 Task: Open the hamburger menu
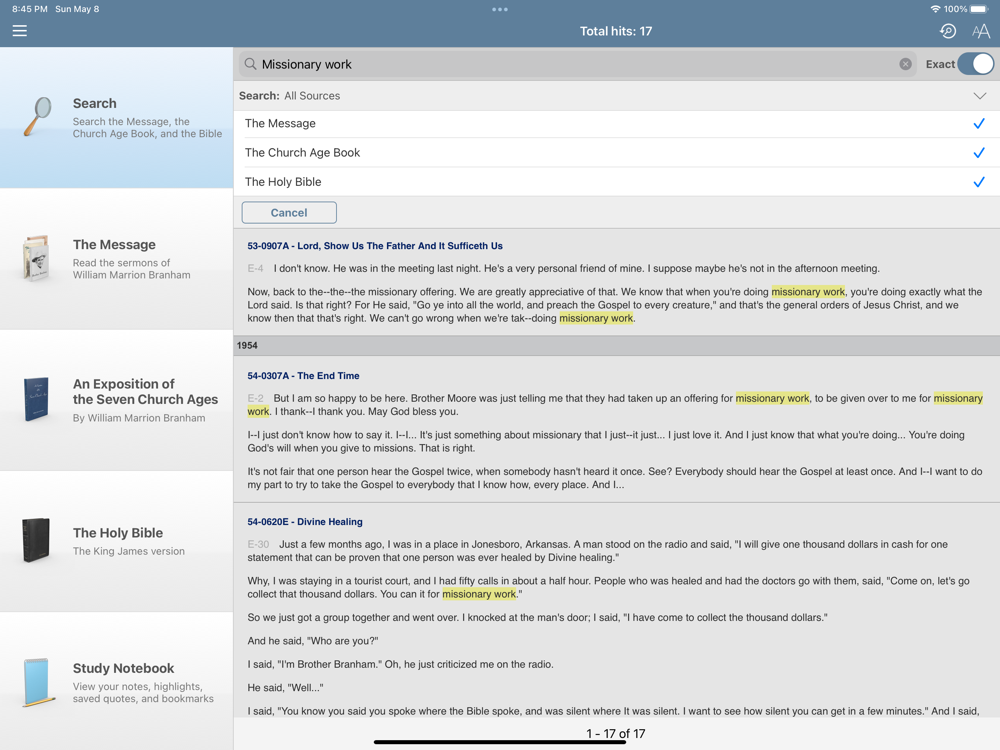(20, 31)
